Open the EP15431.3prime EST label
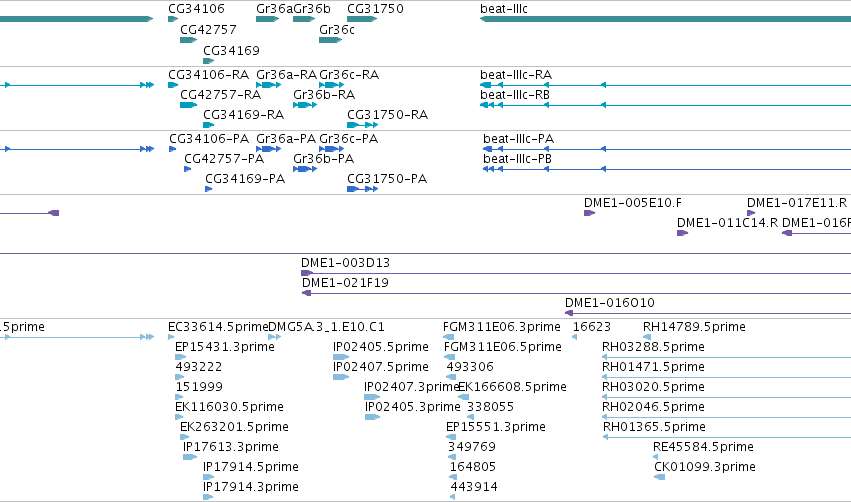 (x=225, y=347)
